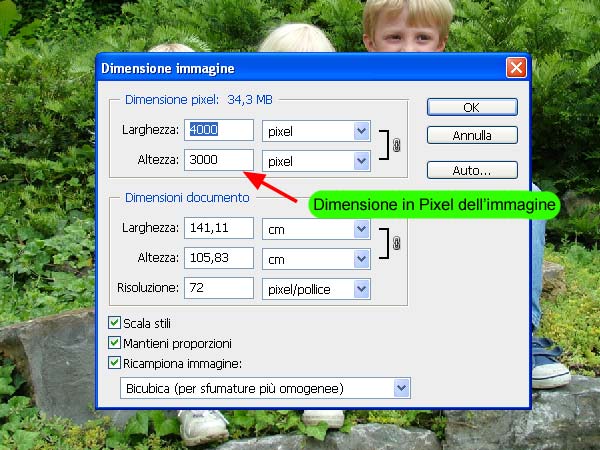The height and width of the screenshot is (450, 600).
Task: Open the pixel height unit dropdown
Action: (316, 161)
